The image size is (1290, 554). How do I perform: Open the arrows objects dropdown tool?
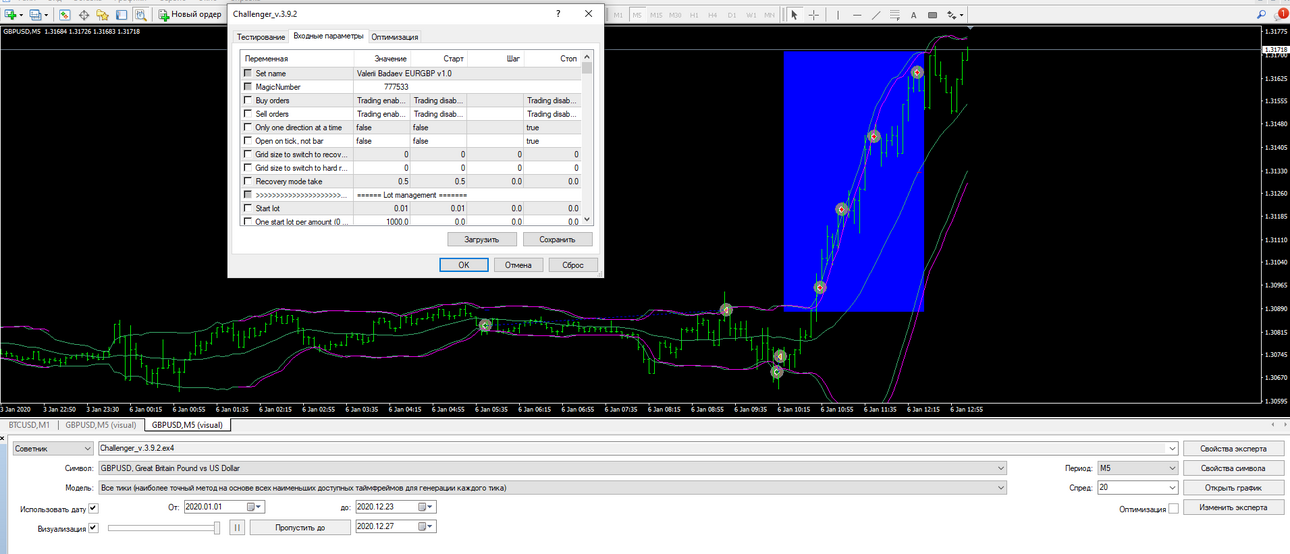click(956, 15)
